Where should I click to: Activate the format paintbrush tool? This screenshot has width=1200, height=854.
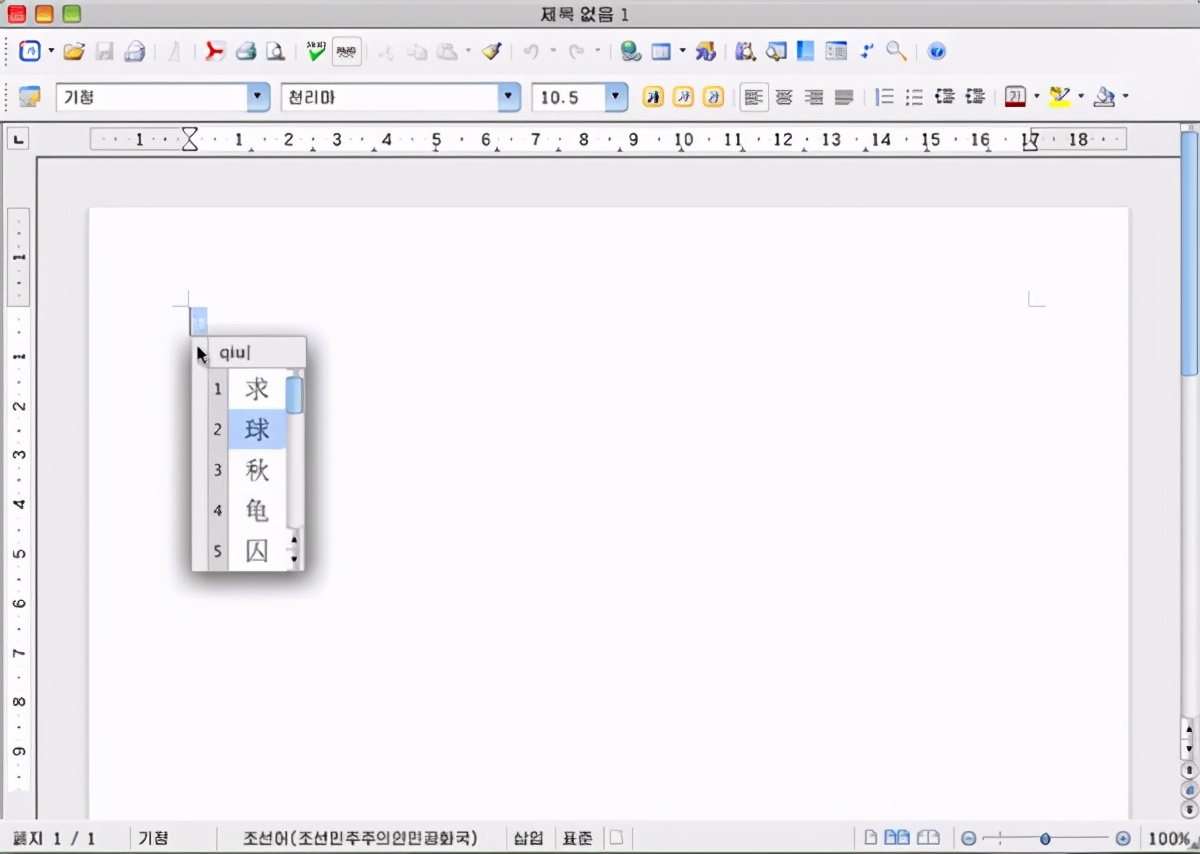point(490,51)
